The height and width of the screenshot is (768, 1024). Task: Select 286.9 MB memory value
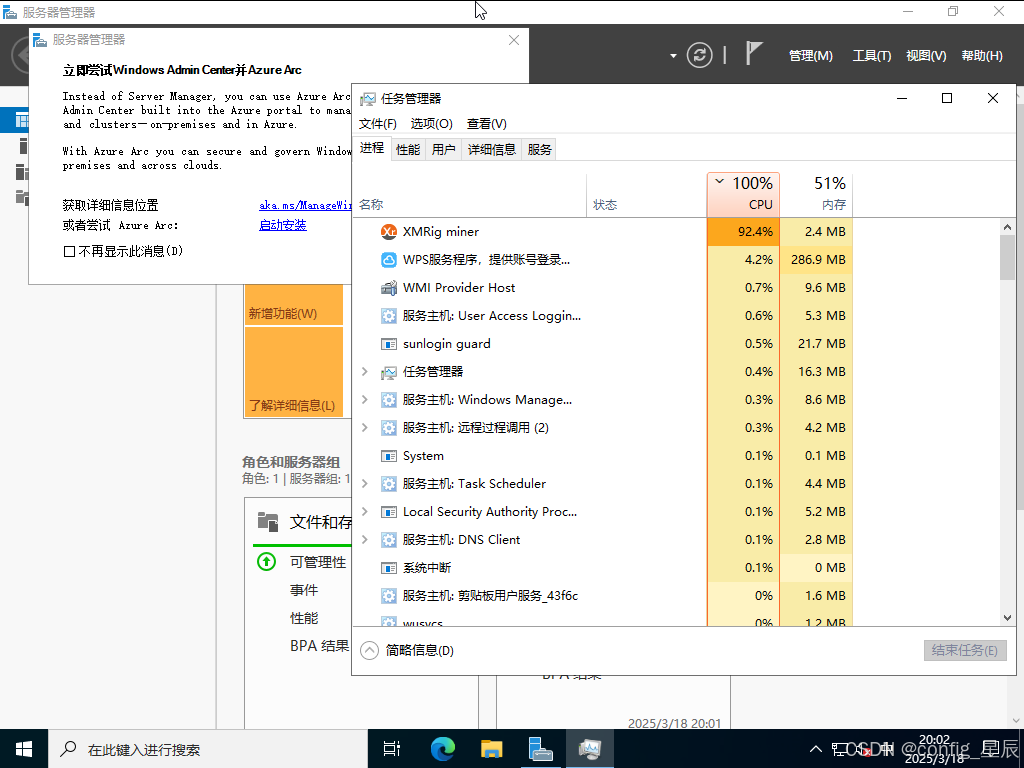[816, 260]
